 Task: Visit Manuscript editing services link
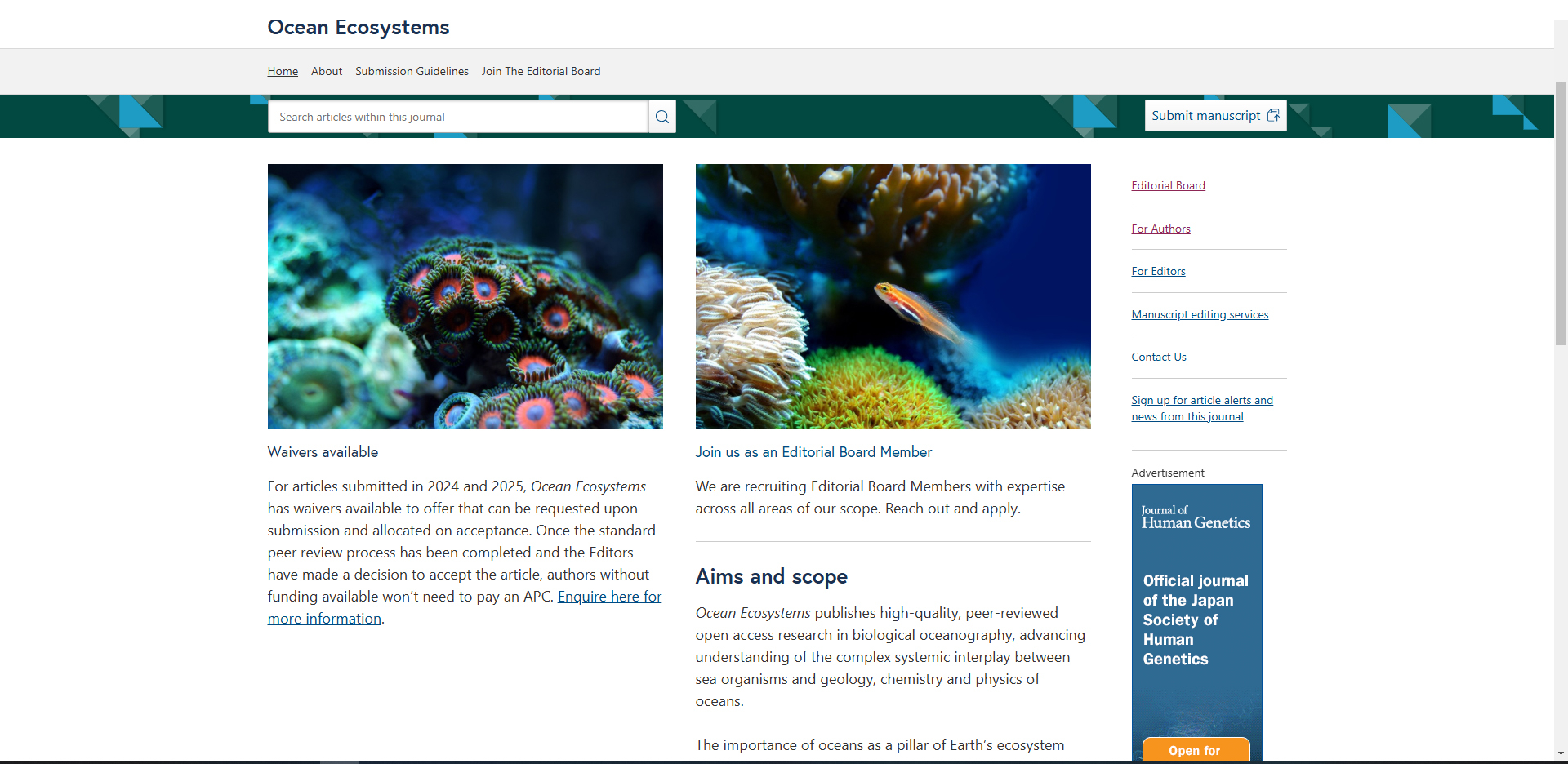[1200, 314]
